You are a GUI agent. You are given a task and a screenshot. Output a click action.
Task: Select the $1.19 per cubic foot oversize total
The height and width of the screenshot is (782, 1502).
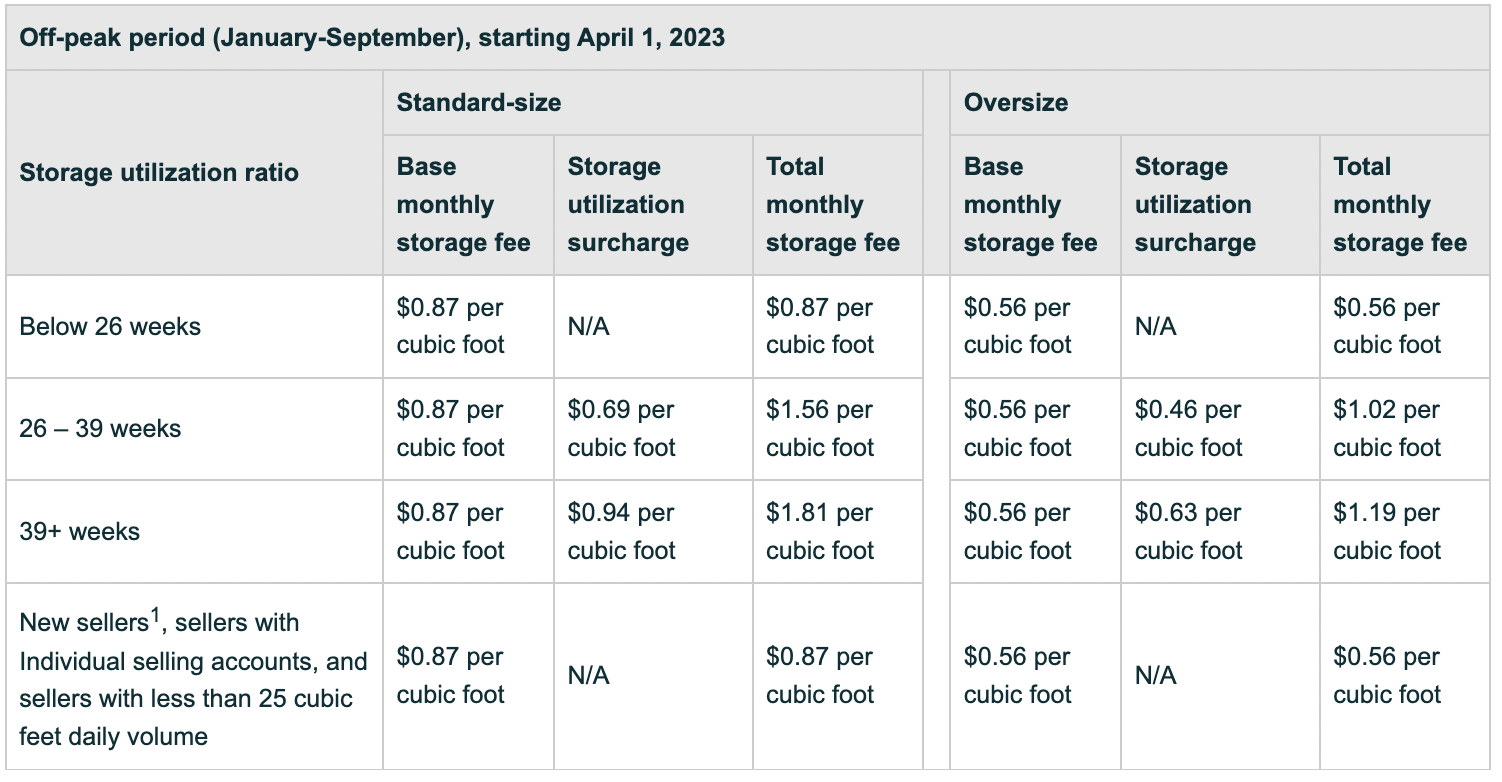(x=1388, y=531)
